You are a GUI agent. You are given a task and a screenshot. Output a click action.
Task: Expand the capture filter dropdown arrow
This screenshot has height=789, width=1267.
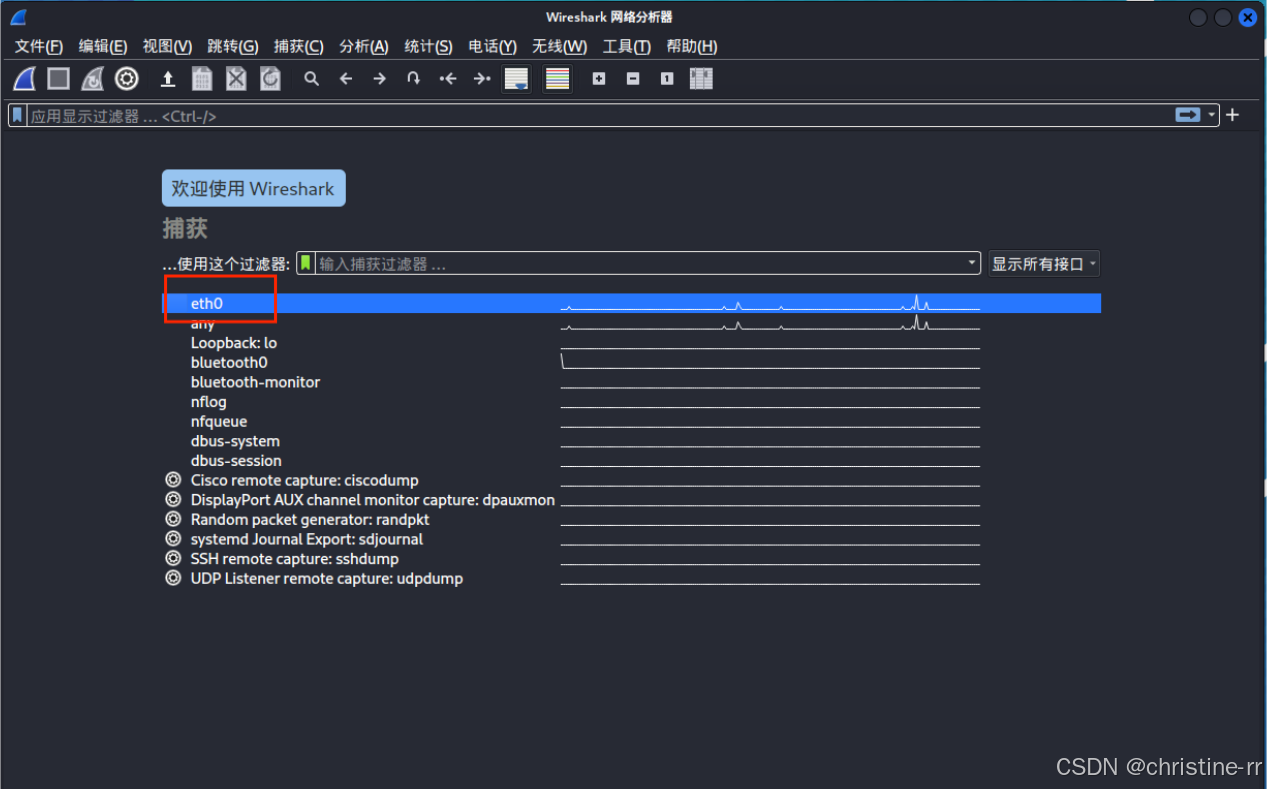pyautogui.click(x=972, y=263)
